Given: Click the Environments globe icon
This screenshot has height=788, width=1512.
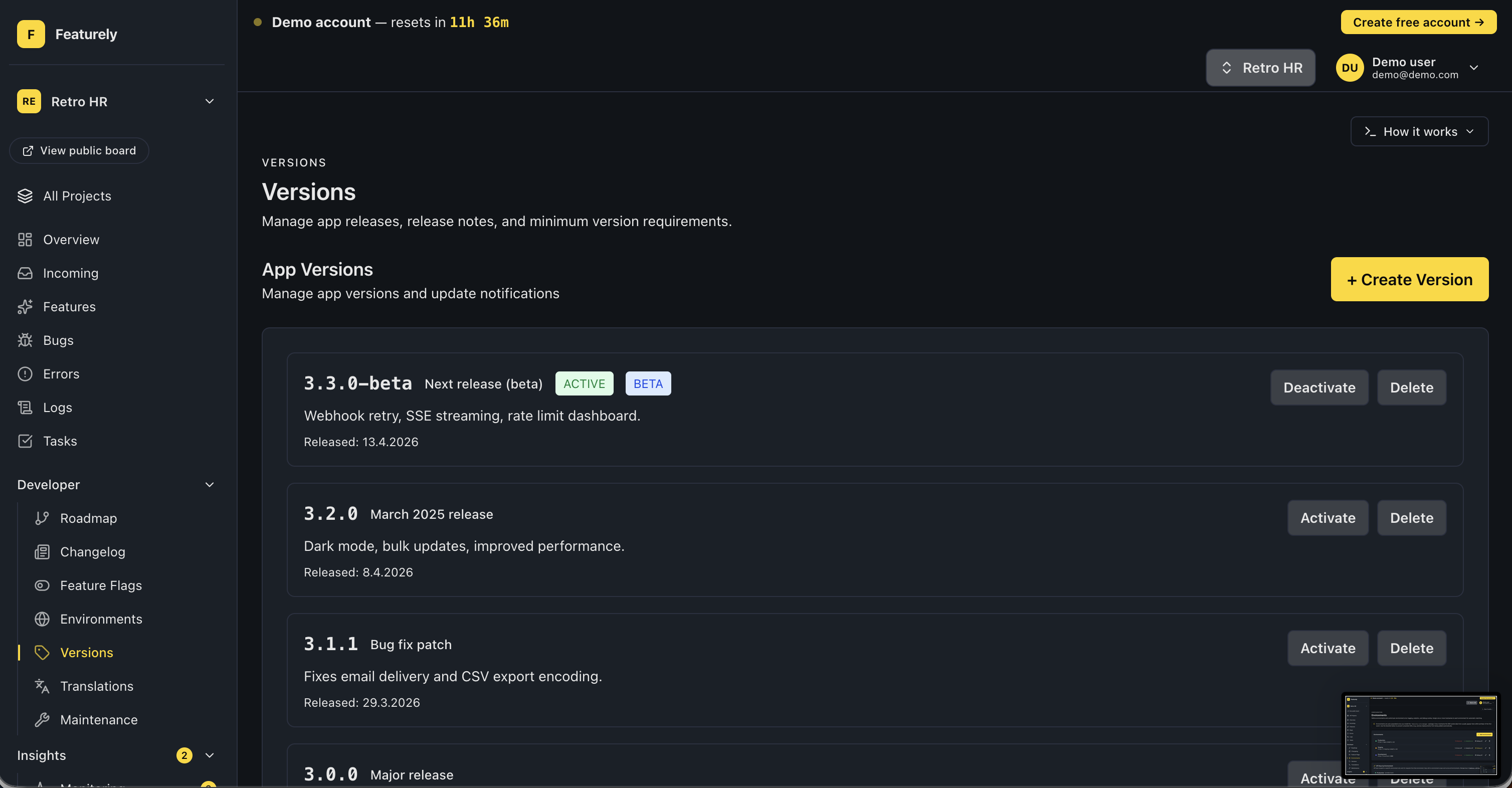Looking at the screenshot, I should coord(42,619).
